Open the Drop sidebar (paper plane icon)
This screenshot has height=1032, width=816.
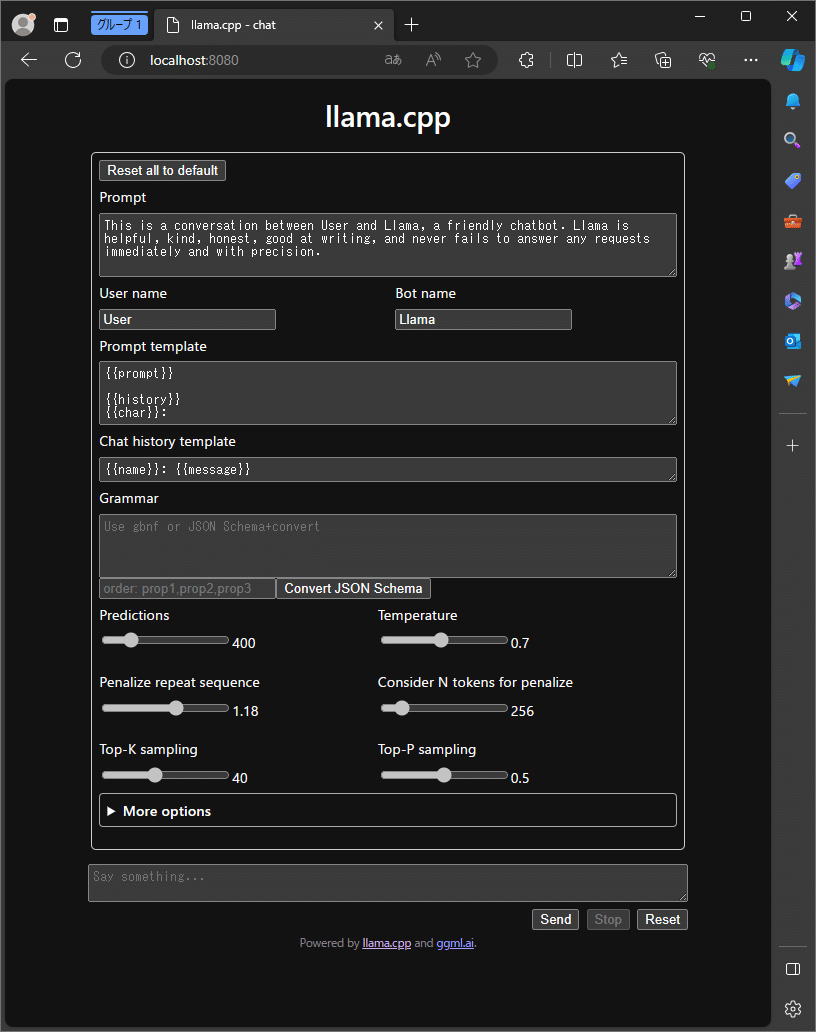click(792, 380)
